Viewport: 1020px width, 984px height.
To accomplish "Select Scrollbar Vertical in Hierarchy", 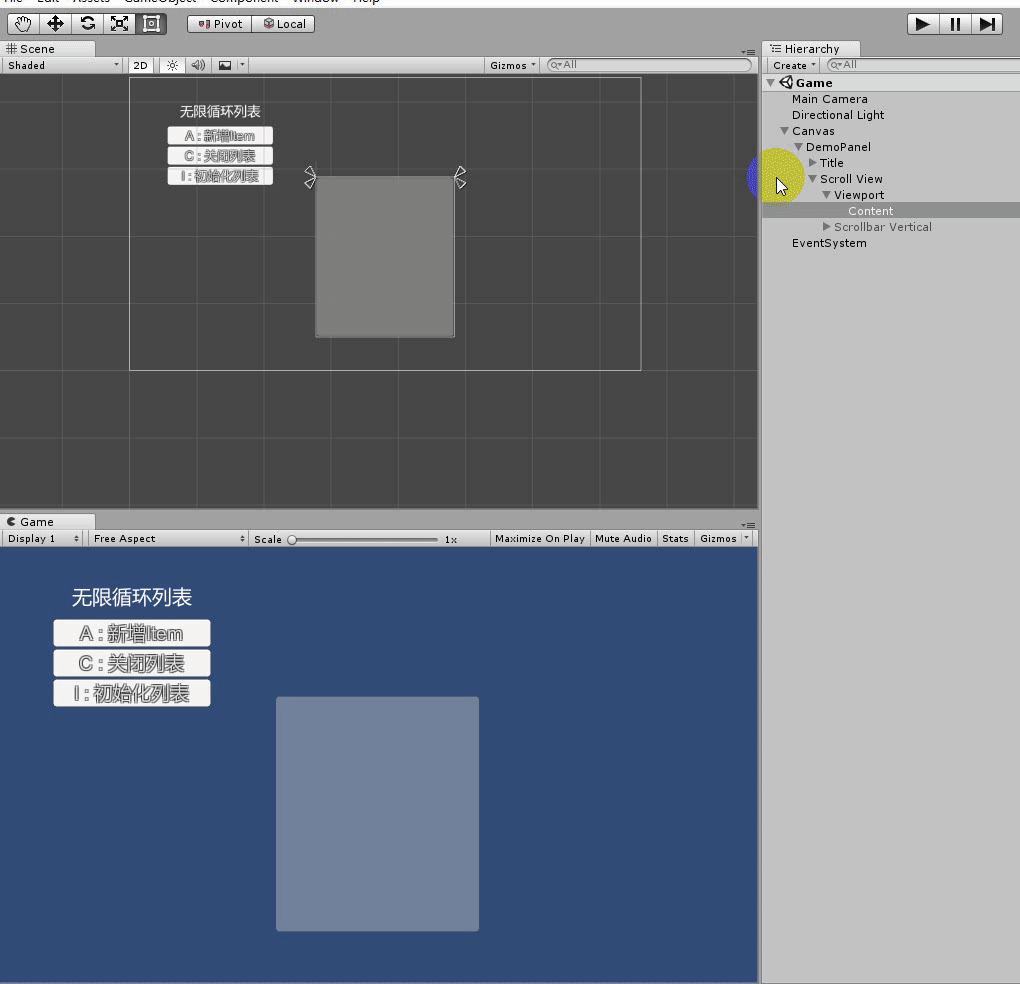I will pyautogui.click(x=883, y=227).
